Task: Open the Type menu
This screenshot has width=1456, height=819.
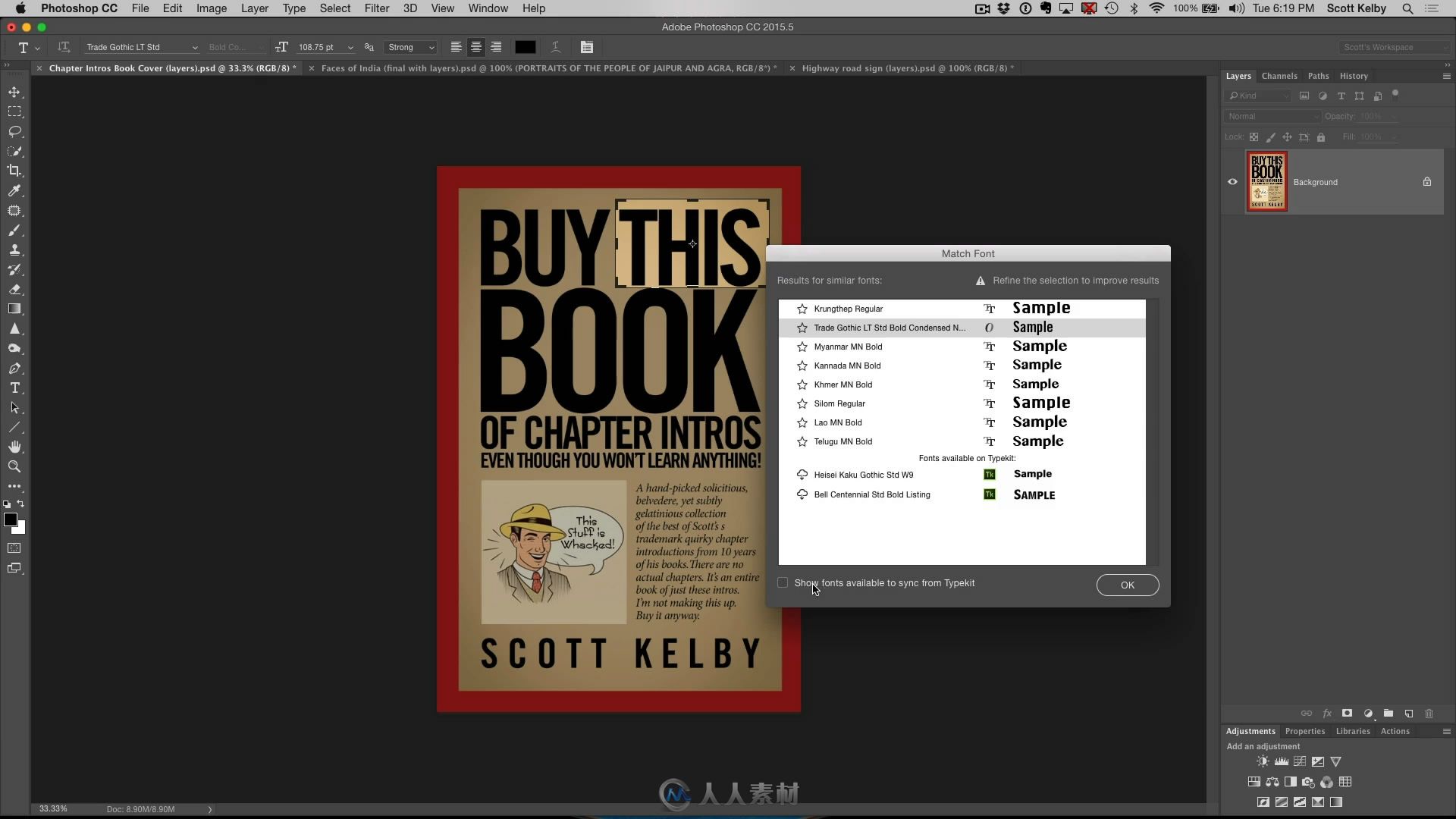Action: click(x=294, y=8)
